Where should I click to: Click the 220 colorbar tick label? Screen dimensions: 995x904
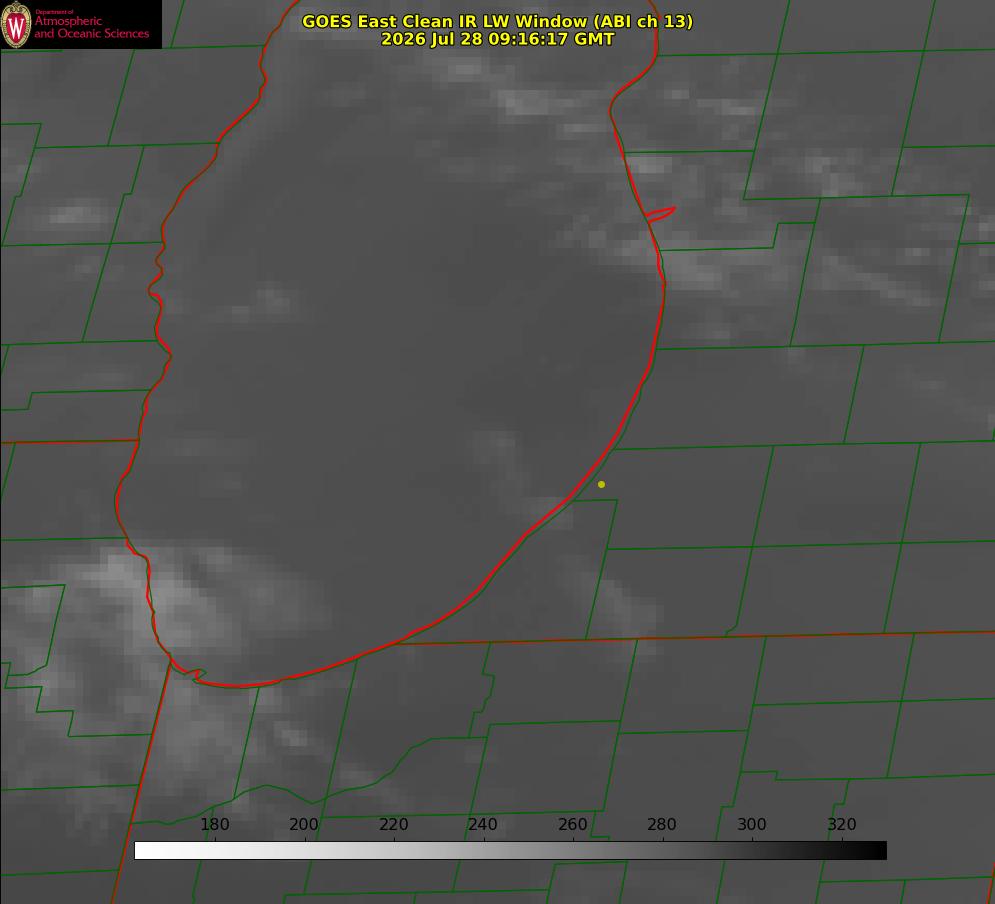click(393, 825)
